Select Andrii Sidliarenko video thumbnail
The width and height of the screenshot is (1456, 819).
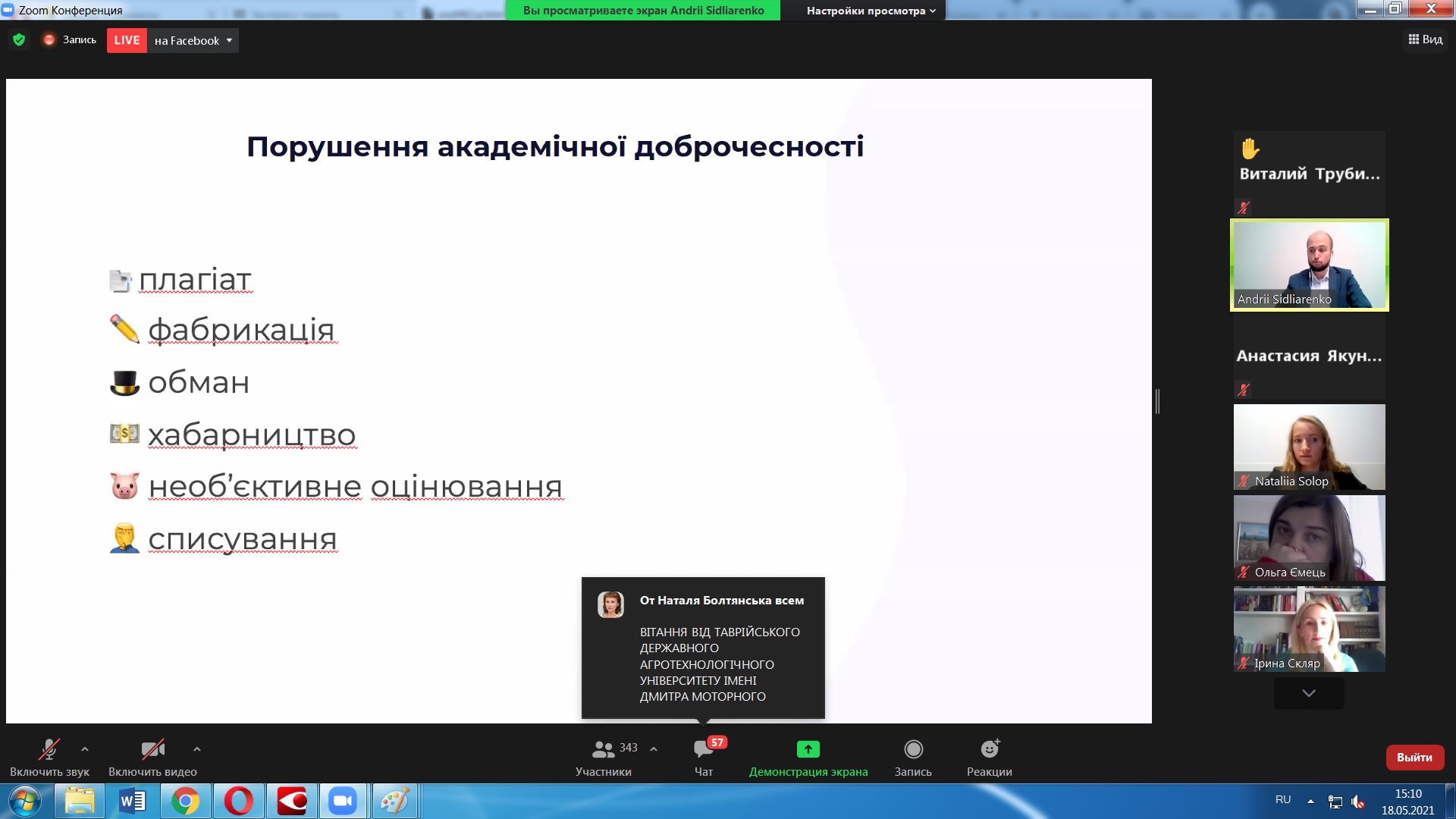(x=1309, y=265)
